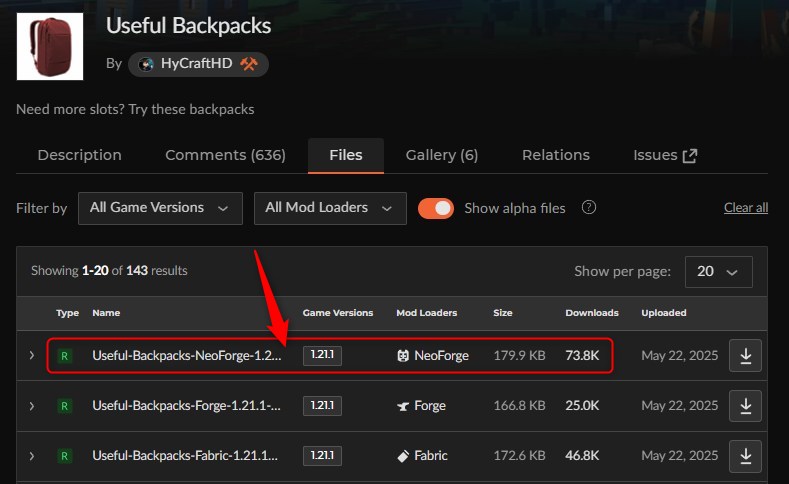Click the Useful Backpacks title
The height and width of the screenshot is (484, 789).
(189, 26)
